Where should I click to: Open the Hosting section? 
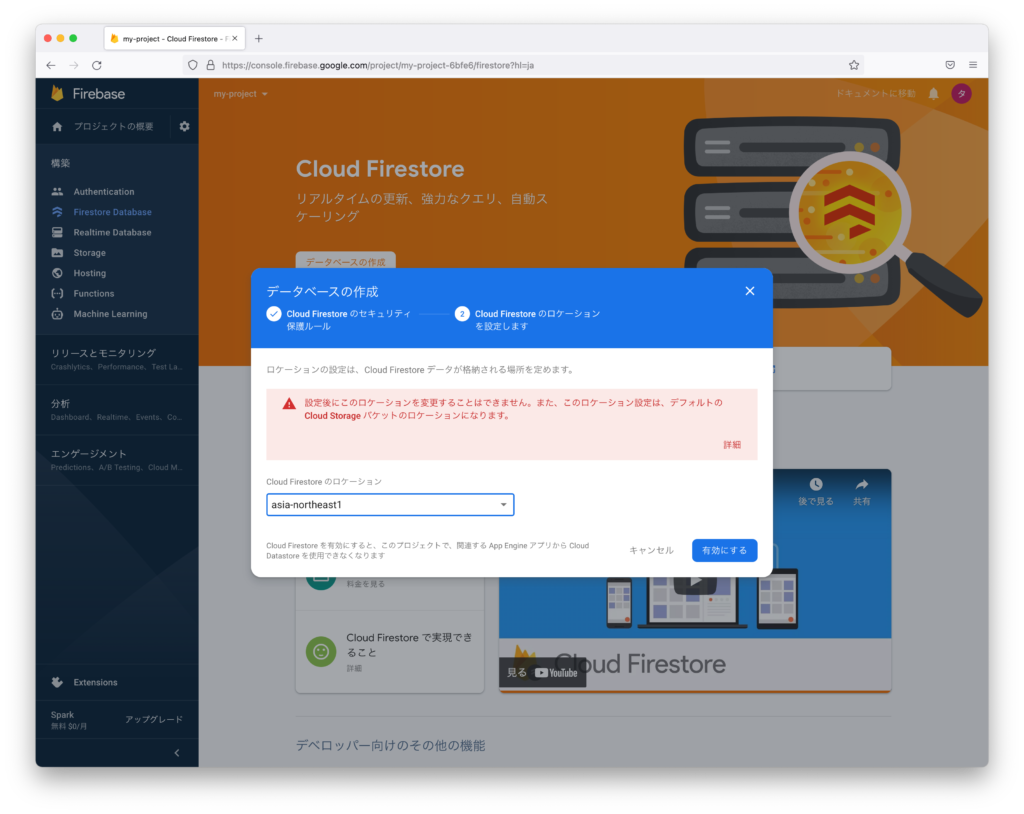(x=88, y=272)
